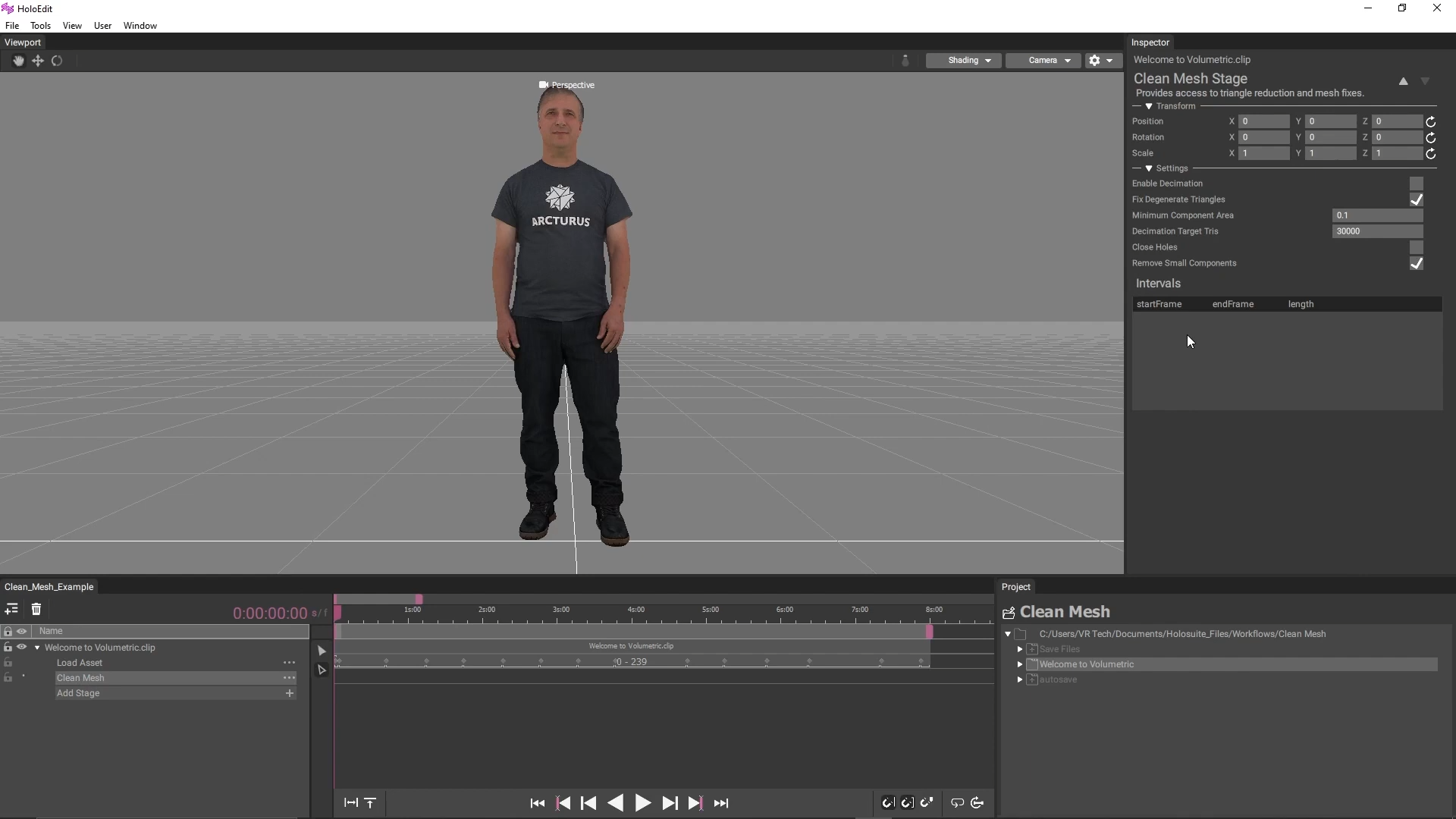Viewport: 1456px width, 819px height.
Task: Click the scroll-to-top icon in timeline
Action: point(370,802)
